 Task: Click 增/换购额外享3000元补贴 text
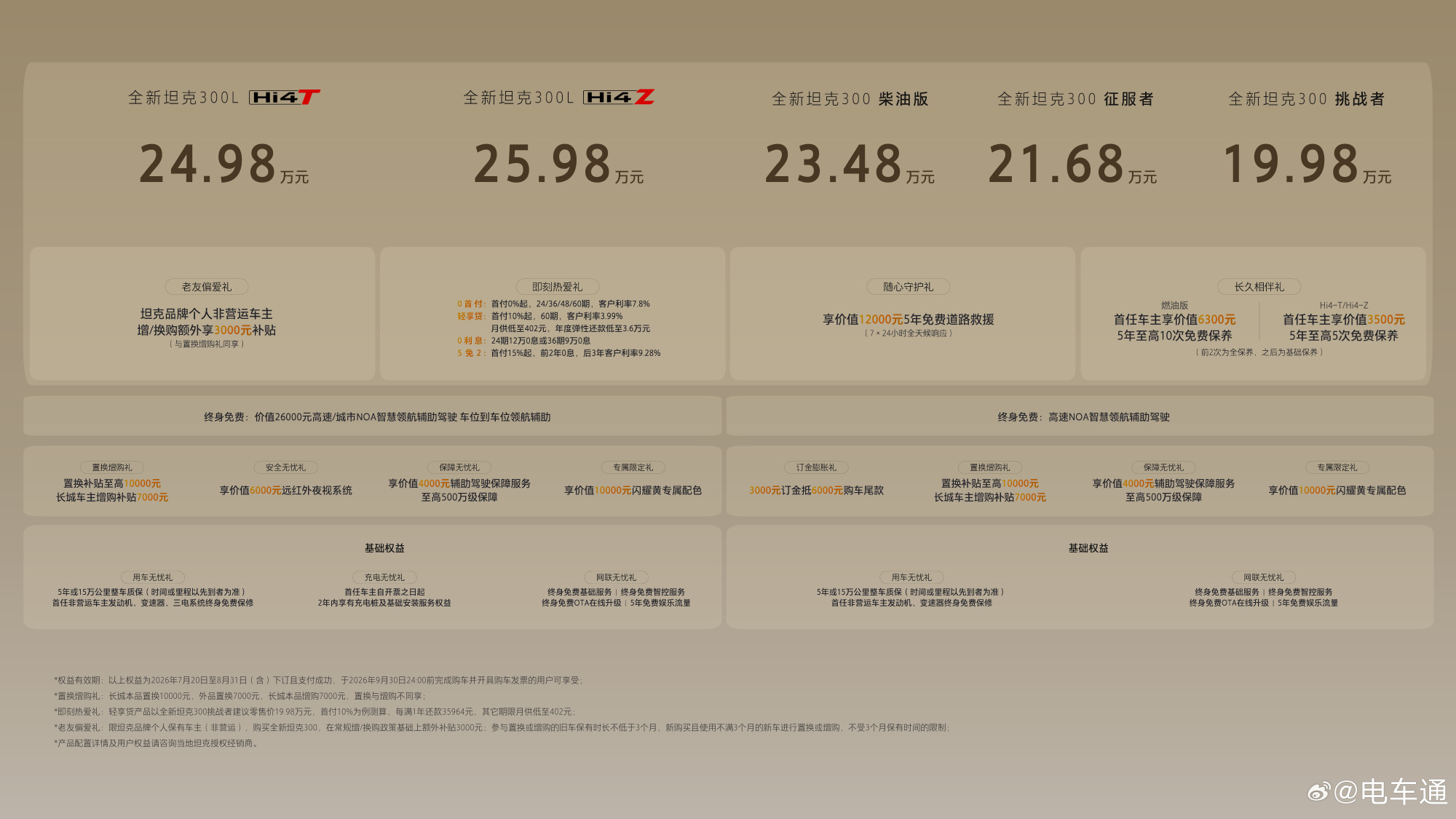207,331
